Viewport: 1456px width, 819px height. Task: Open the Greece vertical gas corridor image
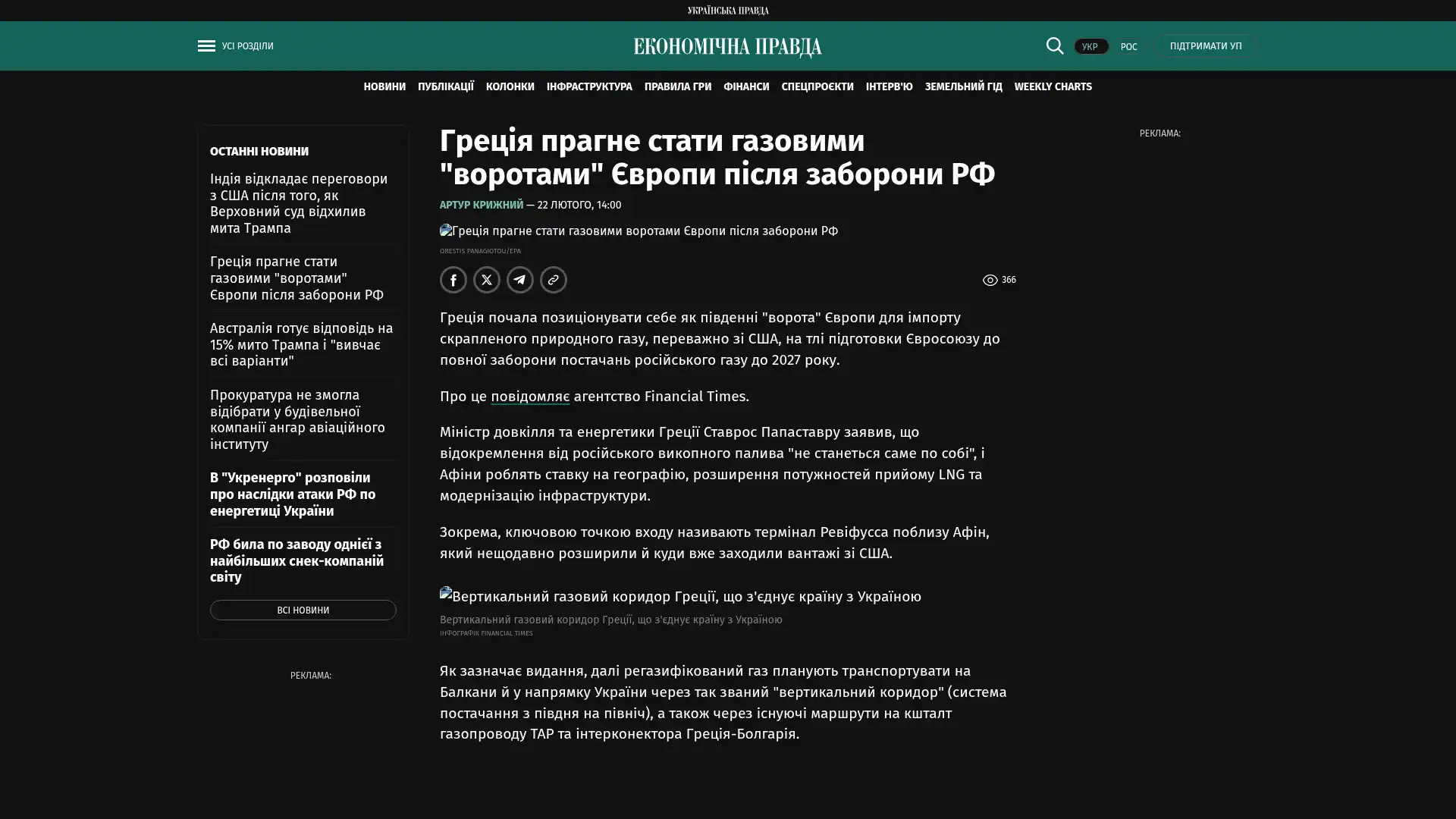point(680,596)
